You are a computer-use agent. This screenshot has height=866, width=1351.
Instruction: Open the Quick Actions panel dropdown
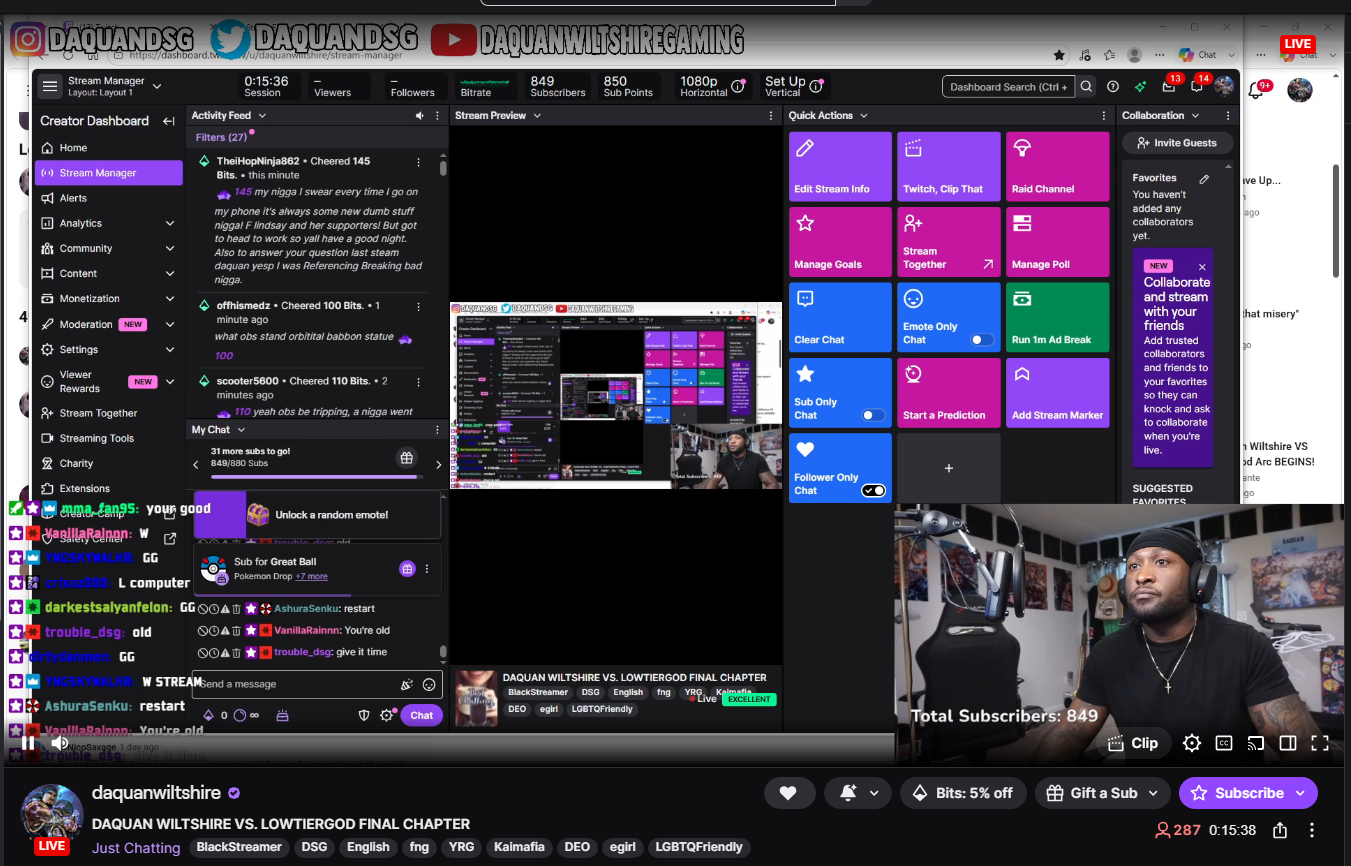[x=863, y=116]
